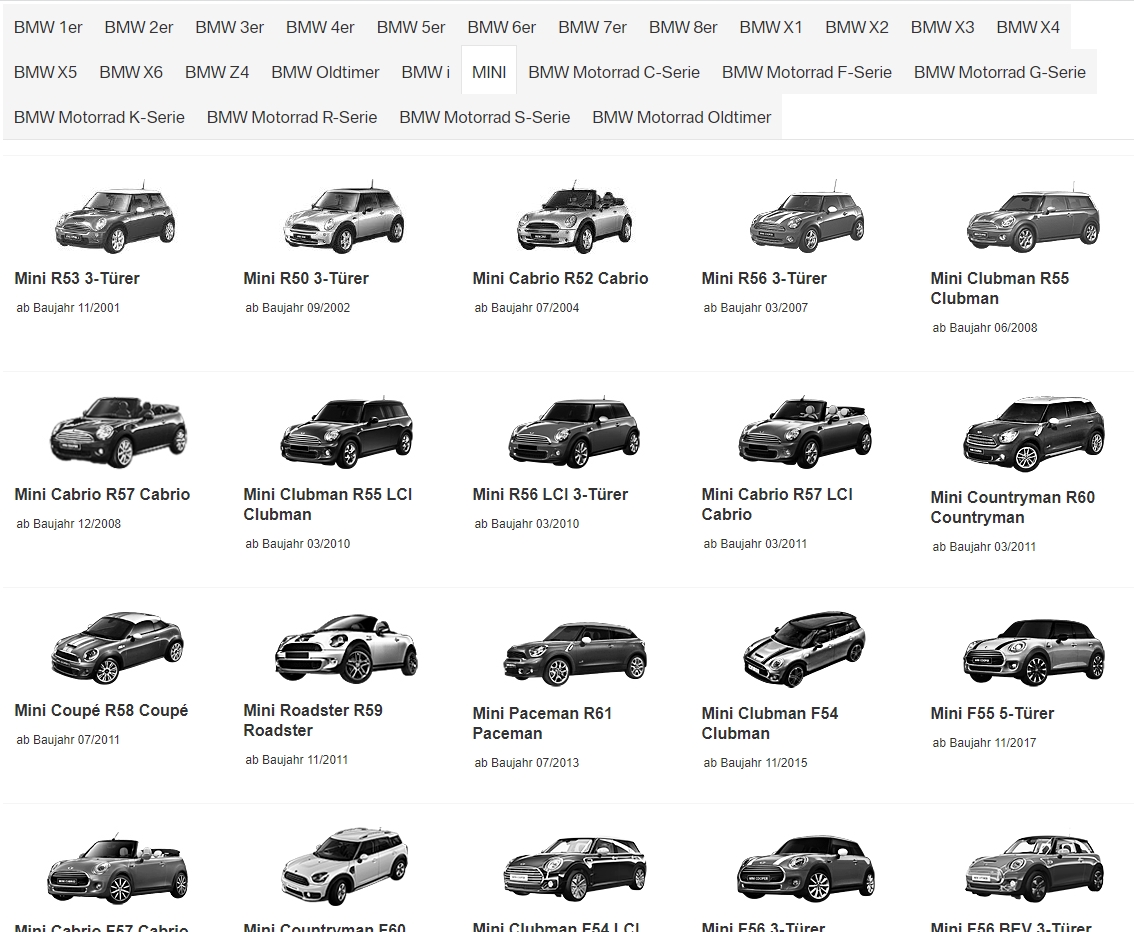This screenshot has width=1134, height=932.
Task: Switch to BMW Motorrad R-Serie tab
Action: 292,117
